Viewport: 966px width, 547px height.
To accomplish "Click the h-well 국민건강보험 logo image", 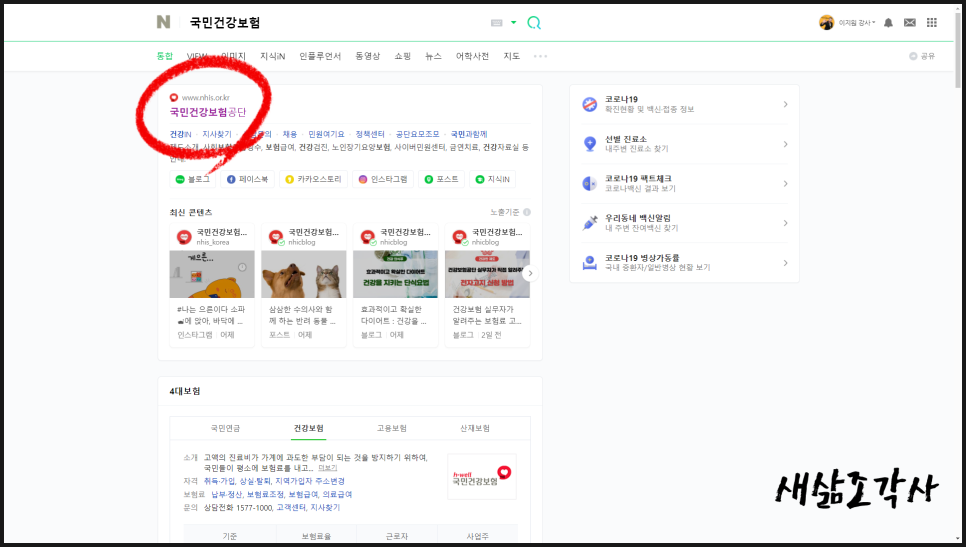I will [482, 477].
